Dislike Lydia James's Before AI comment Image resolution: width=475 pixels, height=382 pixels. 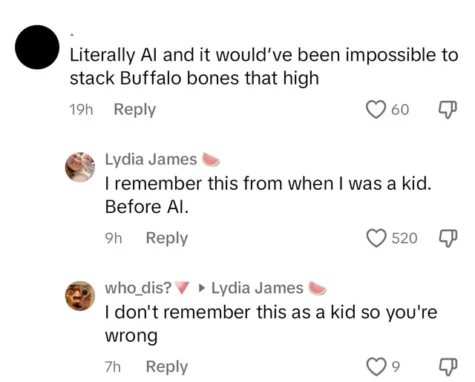tap(447, 238)
